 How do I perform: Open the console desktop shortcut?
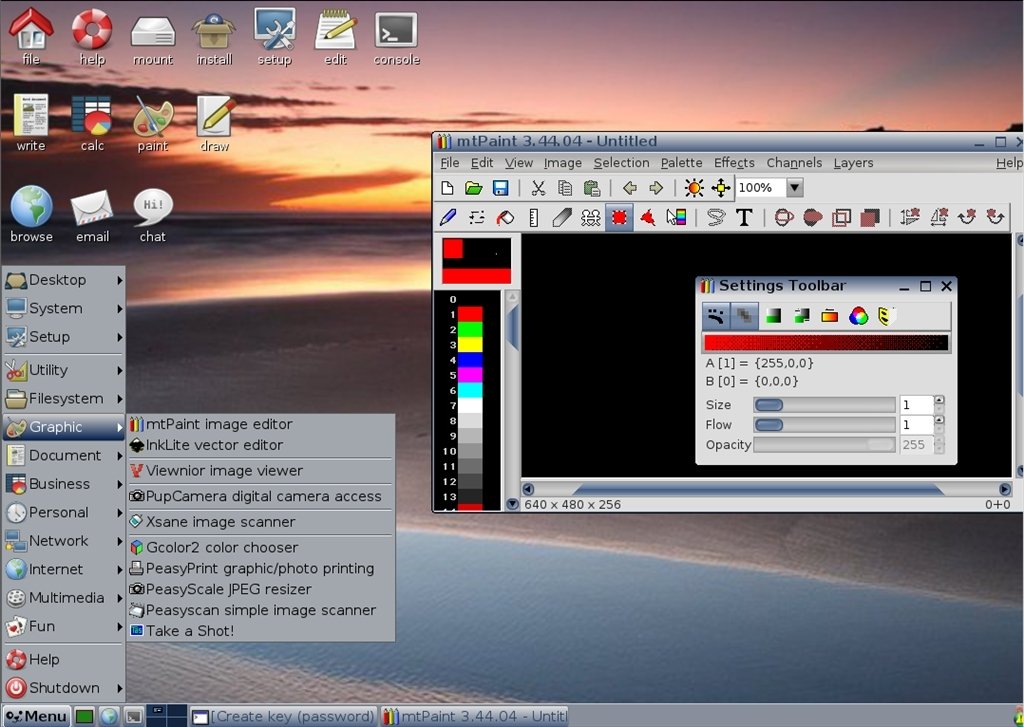[x=396, y=39]
